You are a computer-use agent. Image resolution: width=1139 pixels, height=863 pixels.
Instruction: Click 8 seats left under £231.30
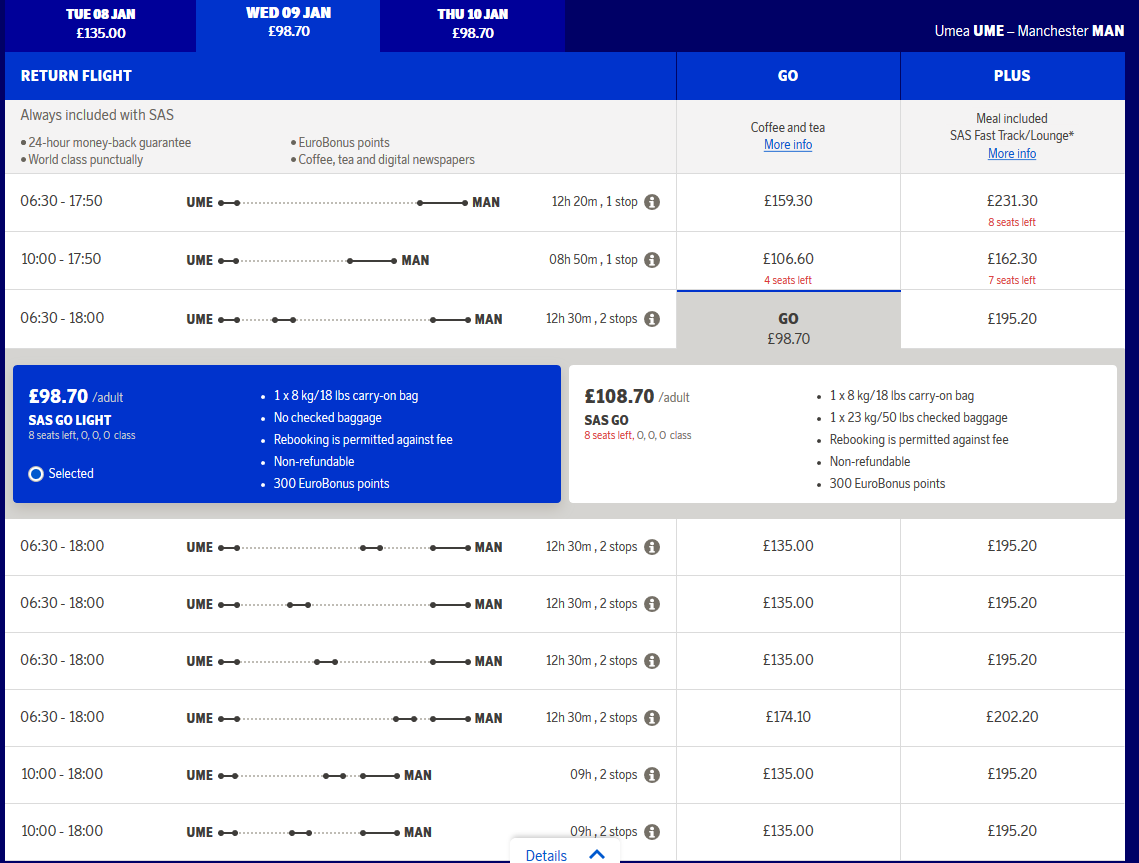[x=1012, y=222]
